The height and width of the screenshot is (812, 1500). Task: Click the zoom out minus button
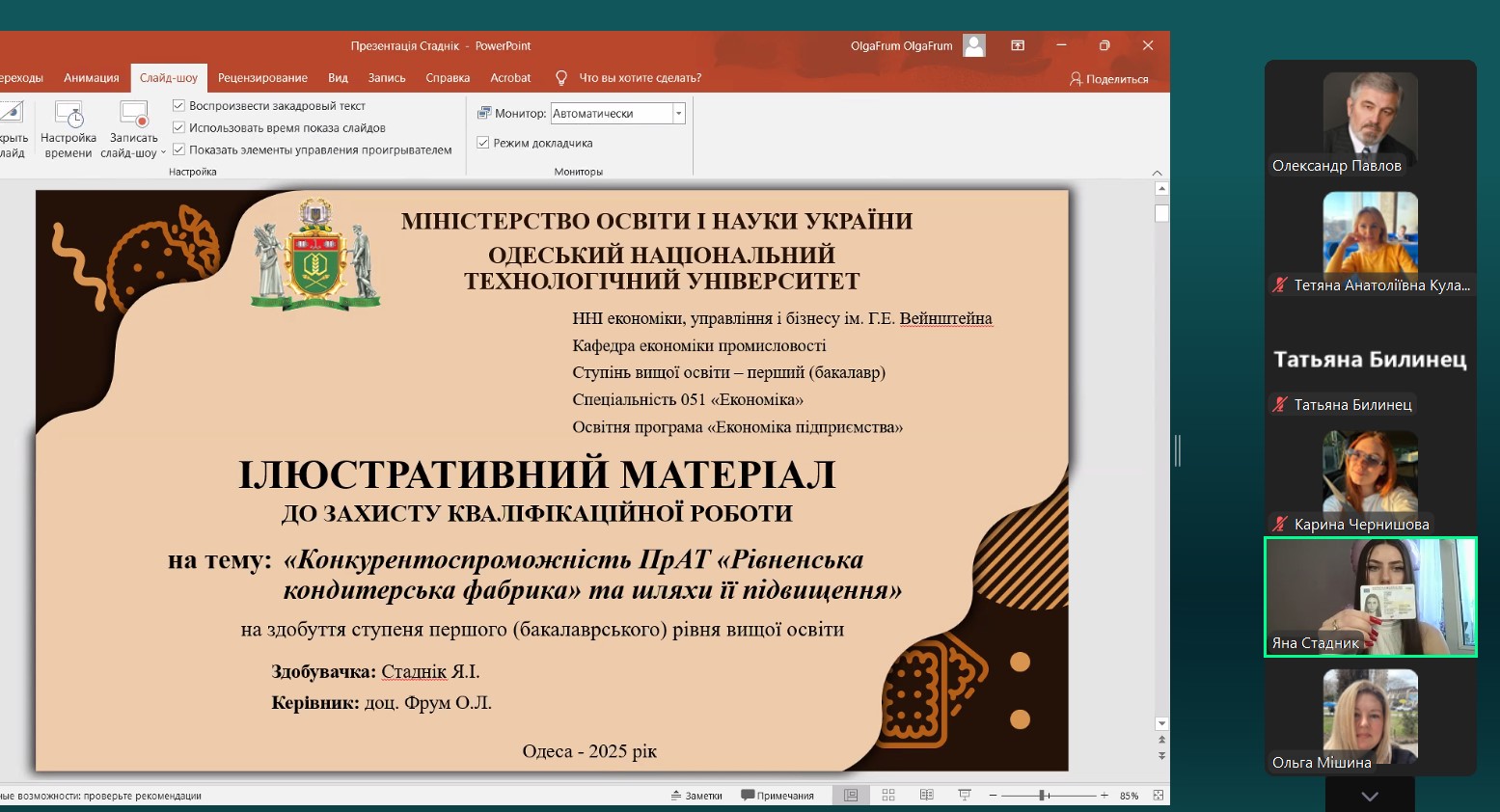994,796
